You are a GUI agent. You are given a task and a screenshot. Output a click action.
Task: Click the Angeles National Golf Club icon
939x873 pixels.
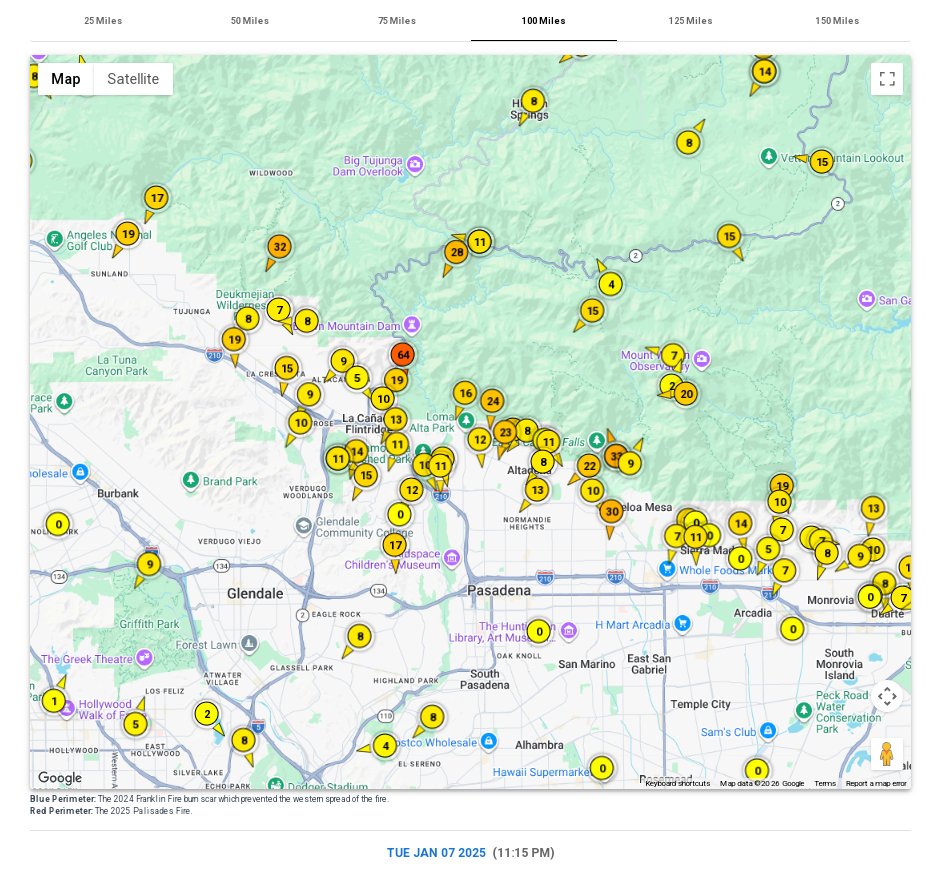(x=54, y=240)
